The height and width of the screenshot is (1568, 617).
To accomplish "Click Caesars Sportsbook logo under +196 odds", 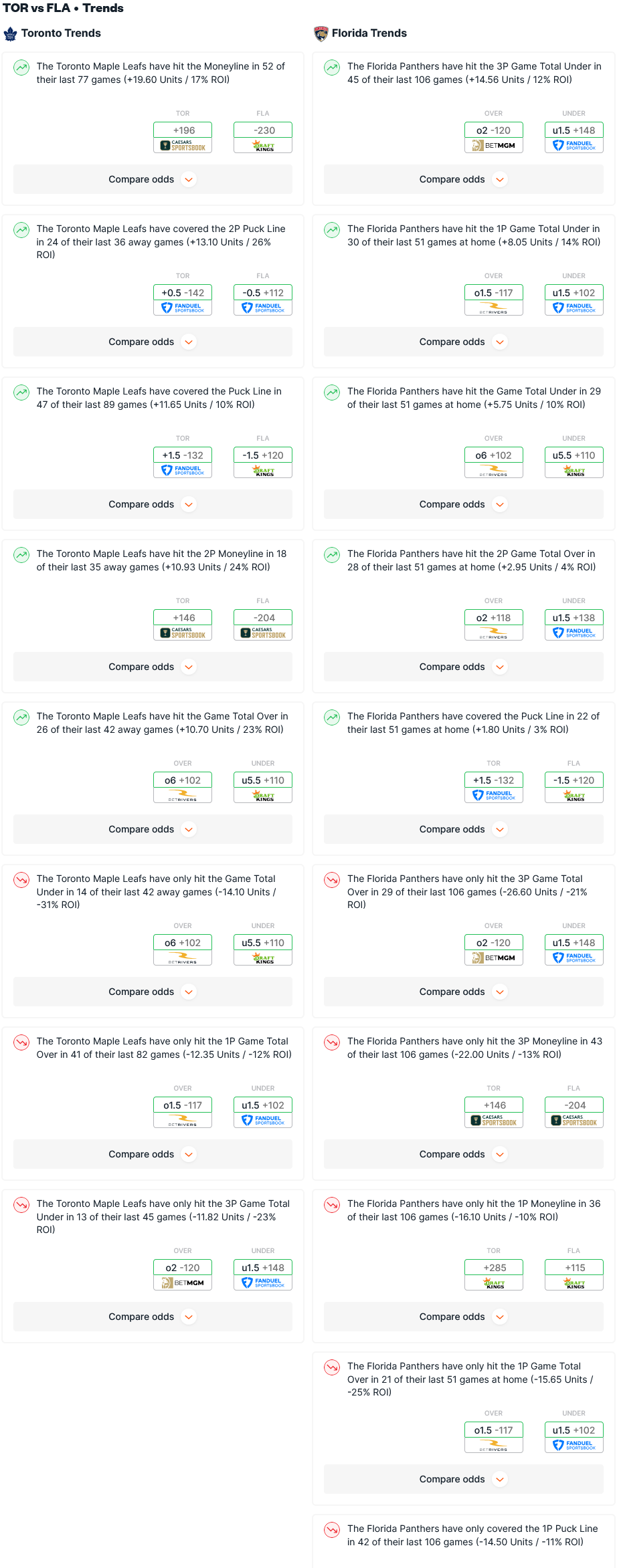I will point(183,146).
